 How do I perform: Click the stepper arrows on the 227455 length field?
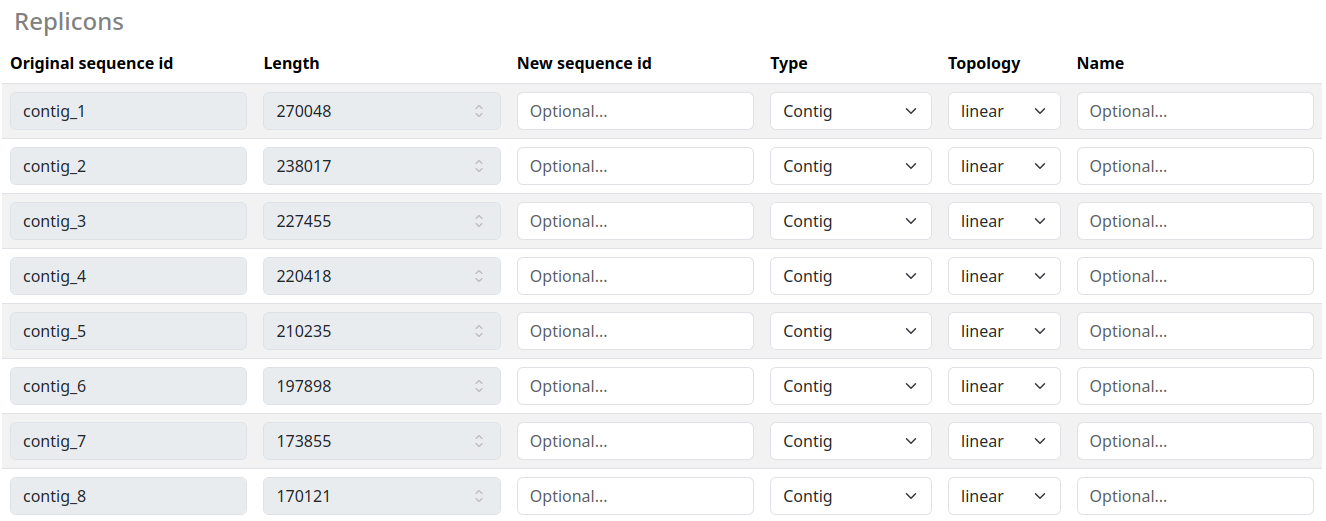(479, 221)
